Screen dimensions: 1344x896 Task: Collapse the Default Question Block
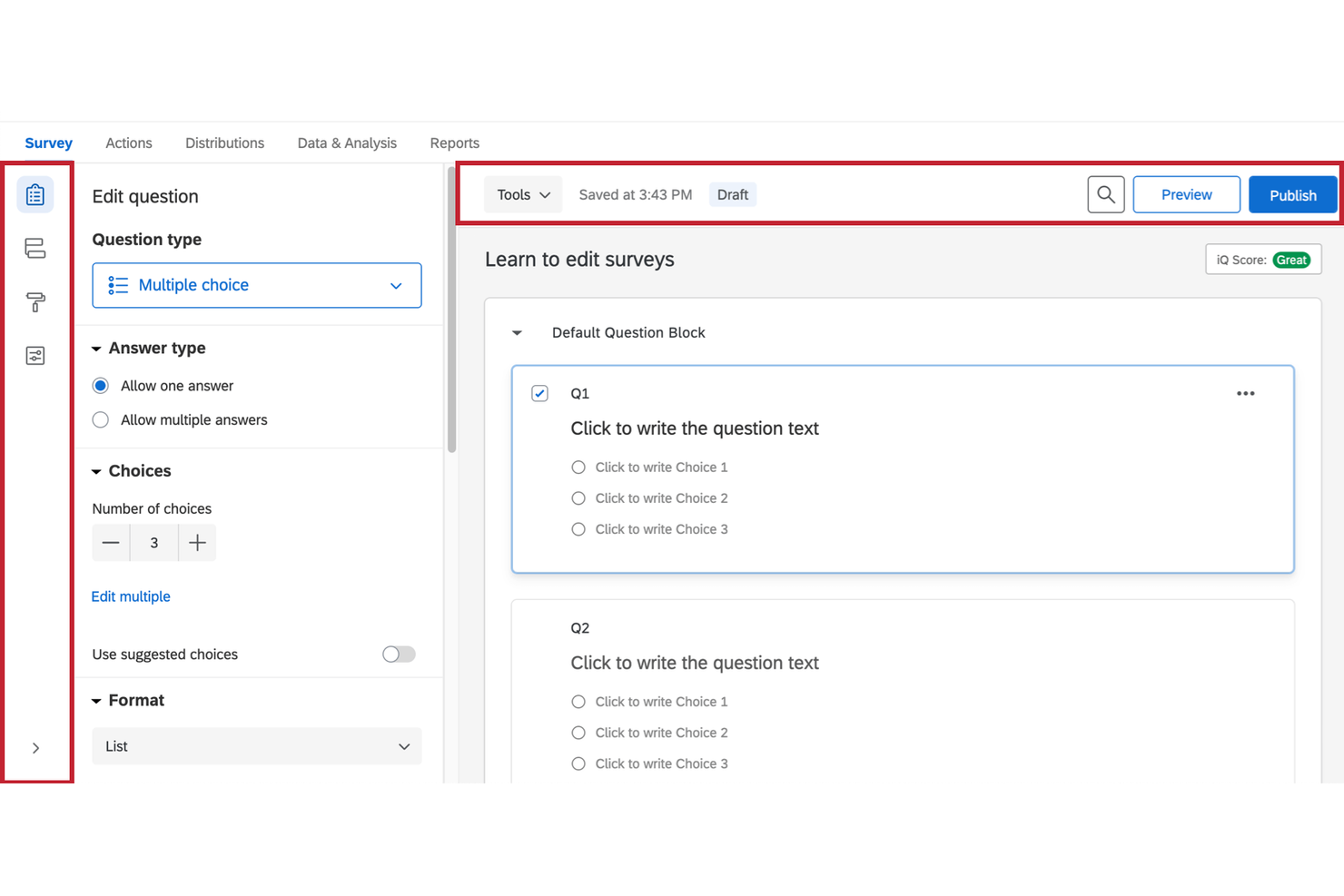(x=517, y=332)
